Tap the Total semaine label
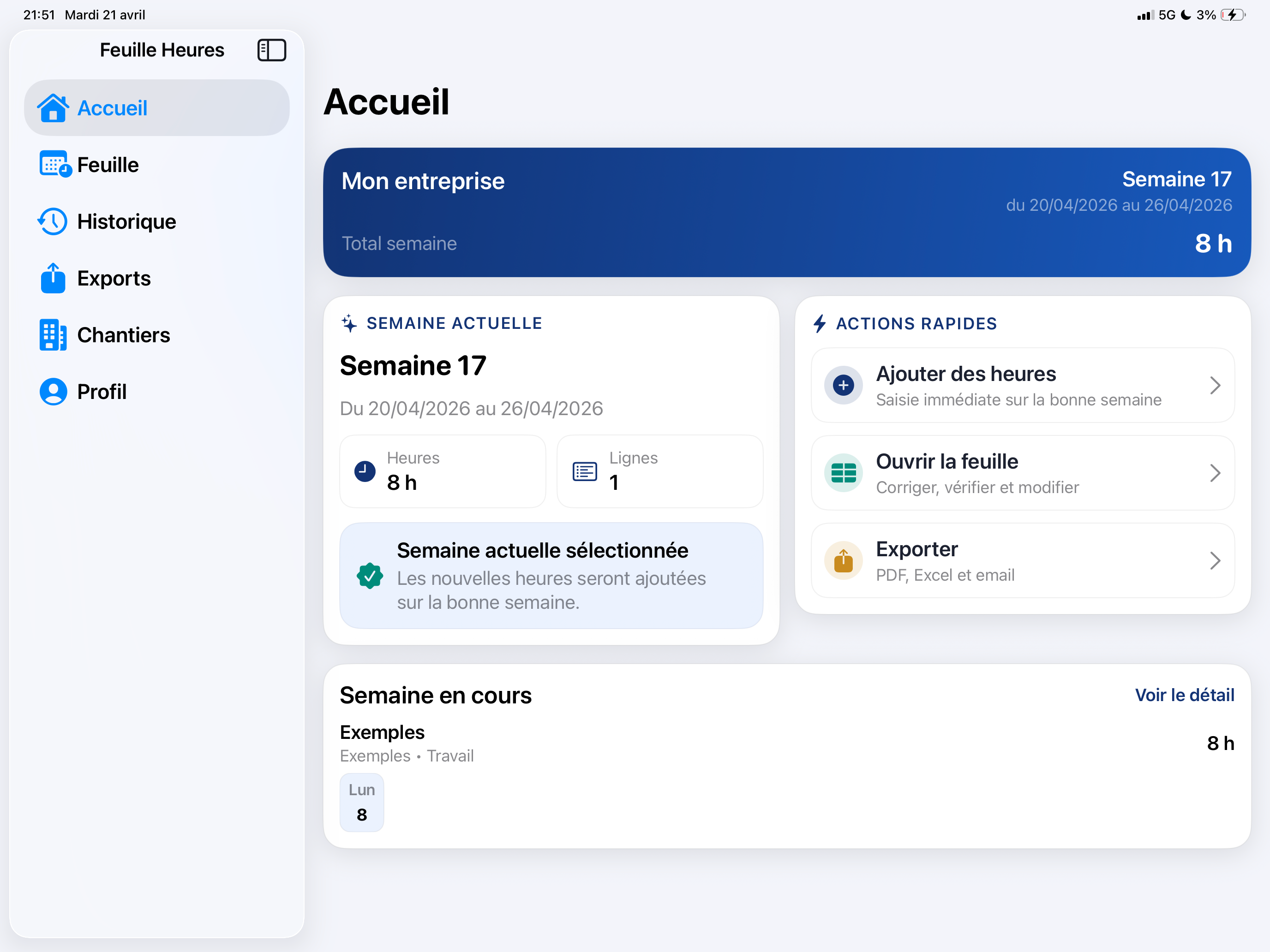Viewport: 1270px width, 952px height. [400, 244]
